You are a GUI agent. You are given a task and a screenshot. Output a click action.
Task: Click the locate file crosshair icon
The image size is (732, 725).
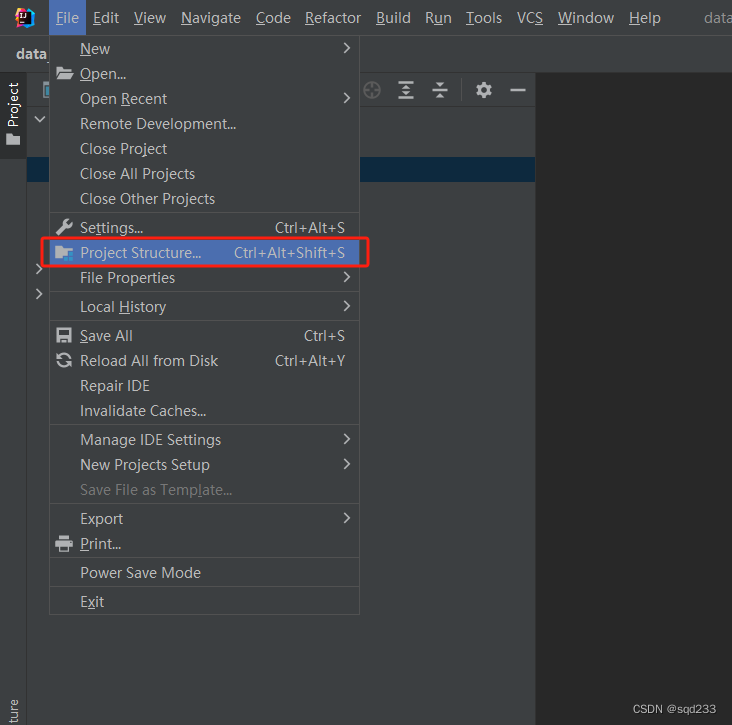372,90
